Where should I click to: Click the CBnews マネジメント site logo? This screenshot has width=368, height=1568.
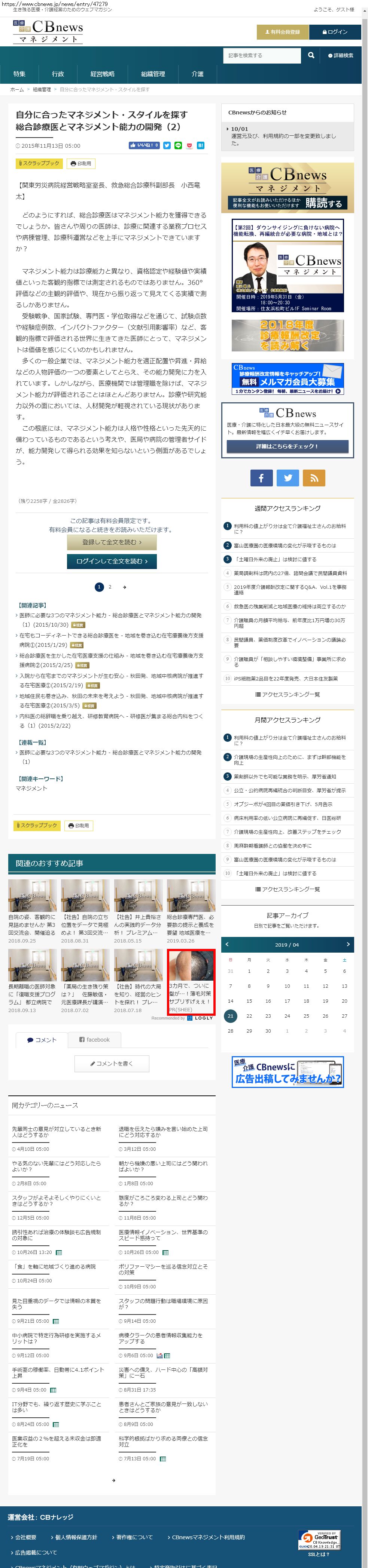coord(48,32)
